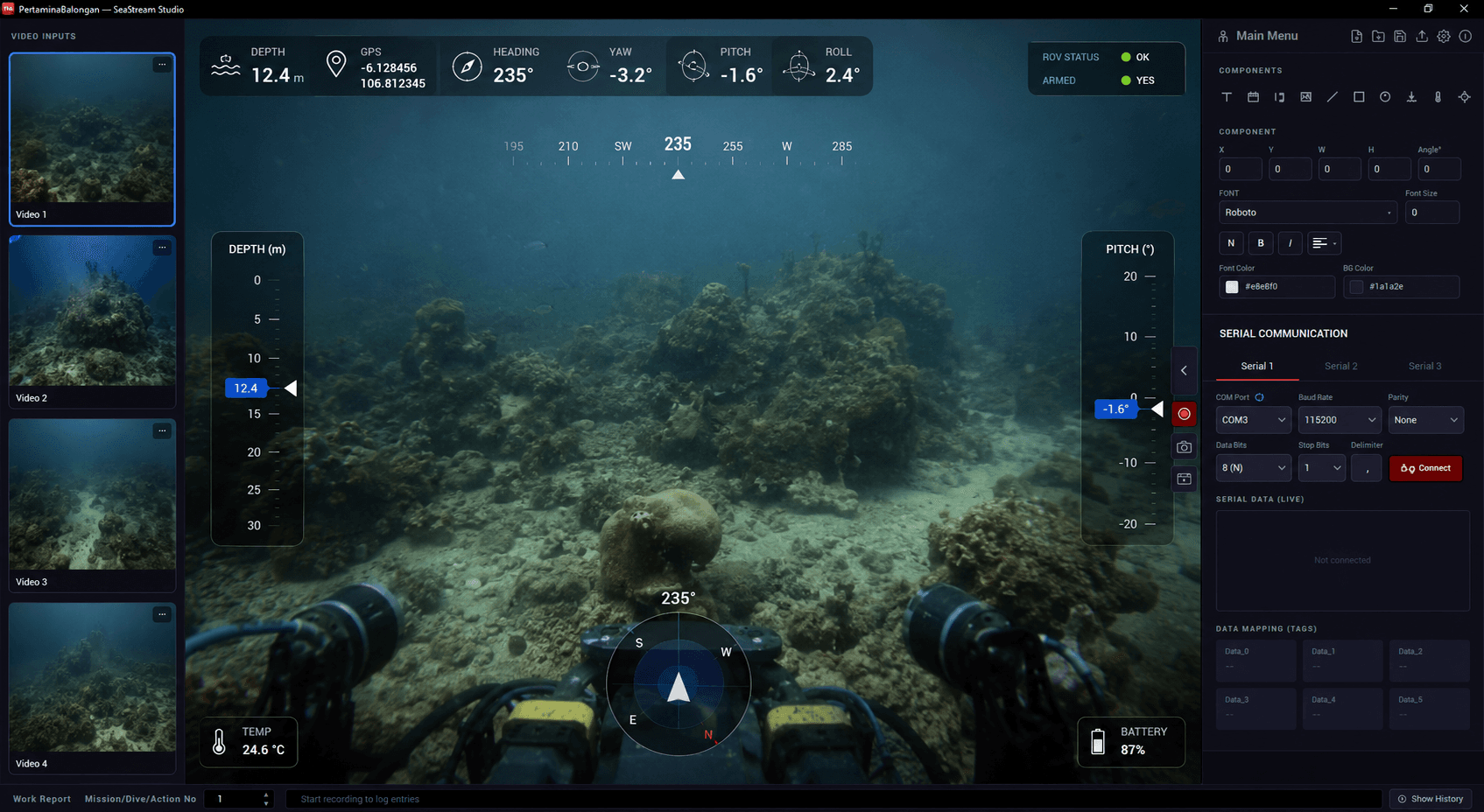Click the depth scale 12.4 marker
The width and height of the screenshot is (1484, 812).
(246, 388)
